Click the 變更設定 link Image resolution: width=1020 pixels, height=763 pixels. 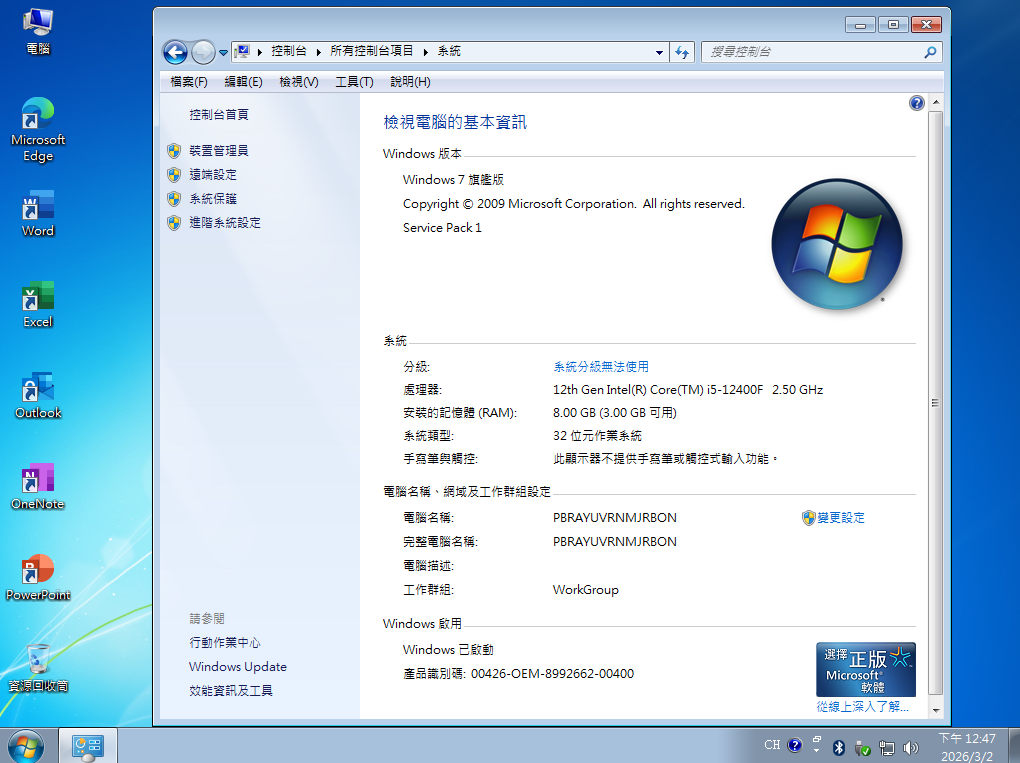840,518
